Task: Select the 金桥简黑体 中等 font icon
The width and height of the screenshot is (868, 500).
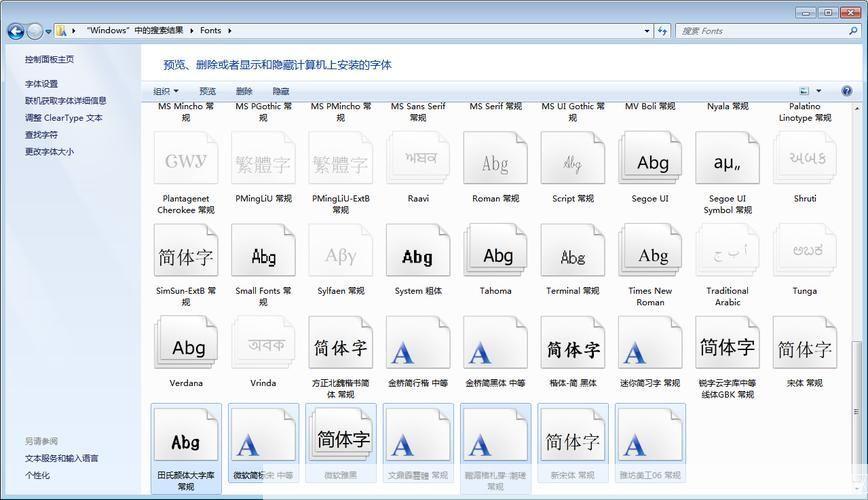Action: (495, 343)
